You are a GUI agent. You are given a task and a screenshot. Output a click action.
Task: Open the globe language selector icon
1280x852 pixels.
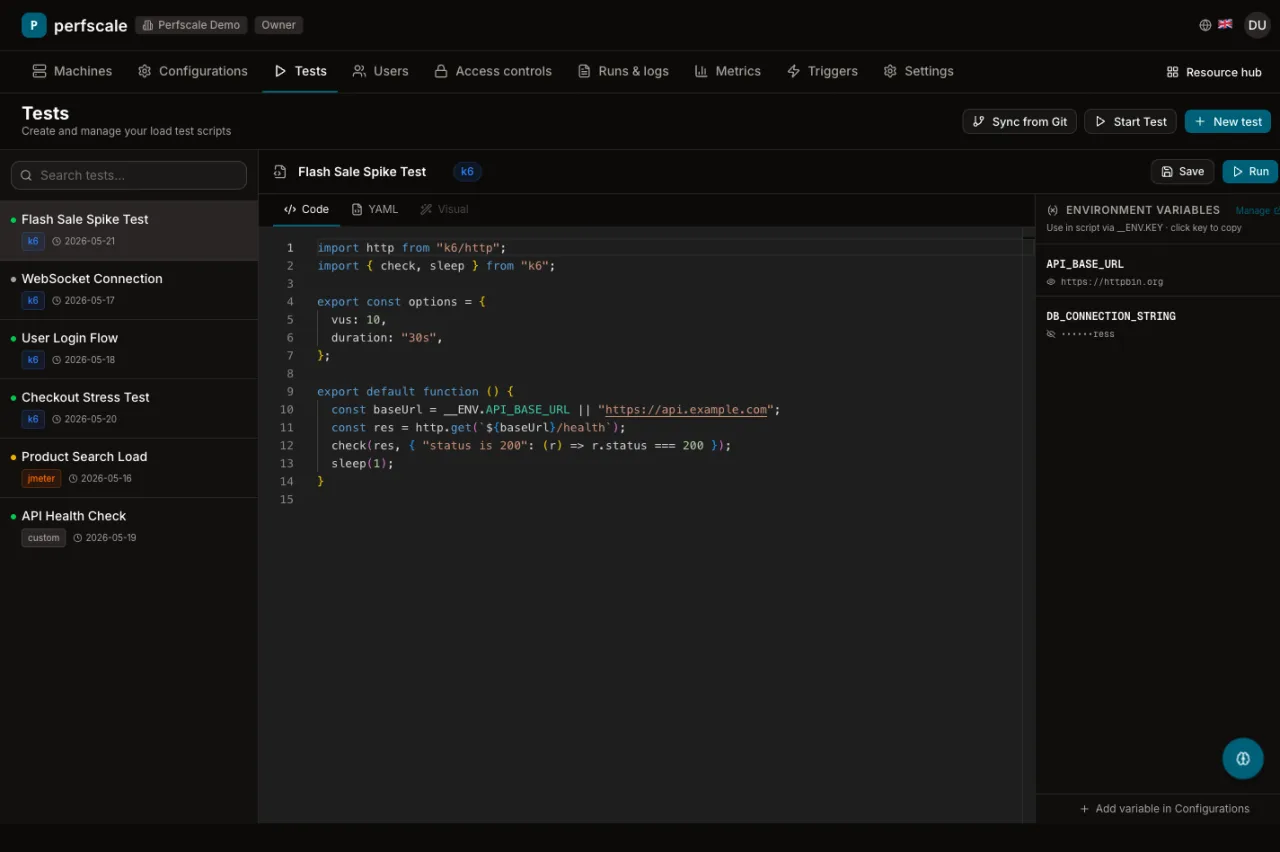[1205, 25]
